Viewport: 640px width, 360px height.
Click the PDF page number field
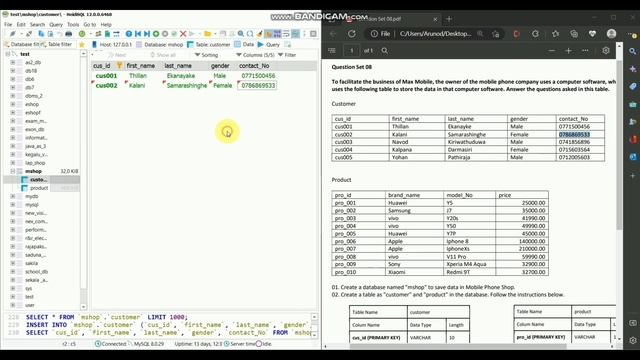click(351, 51)
